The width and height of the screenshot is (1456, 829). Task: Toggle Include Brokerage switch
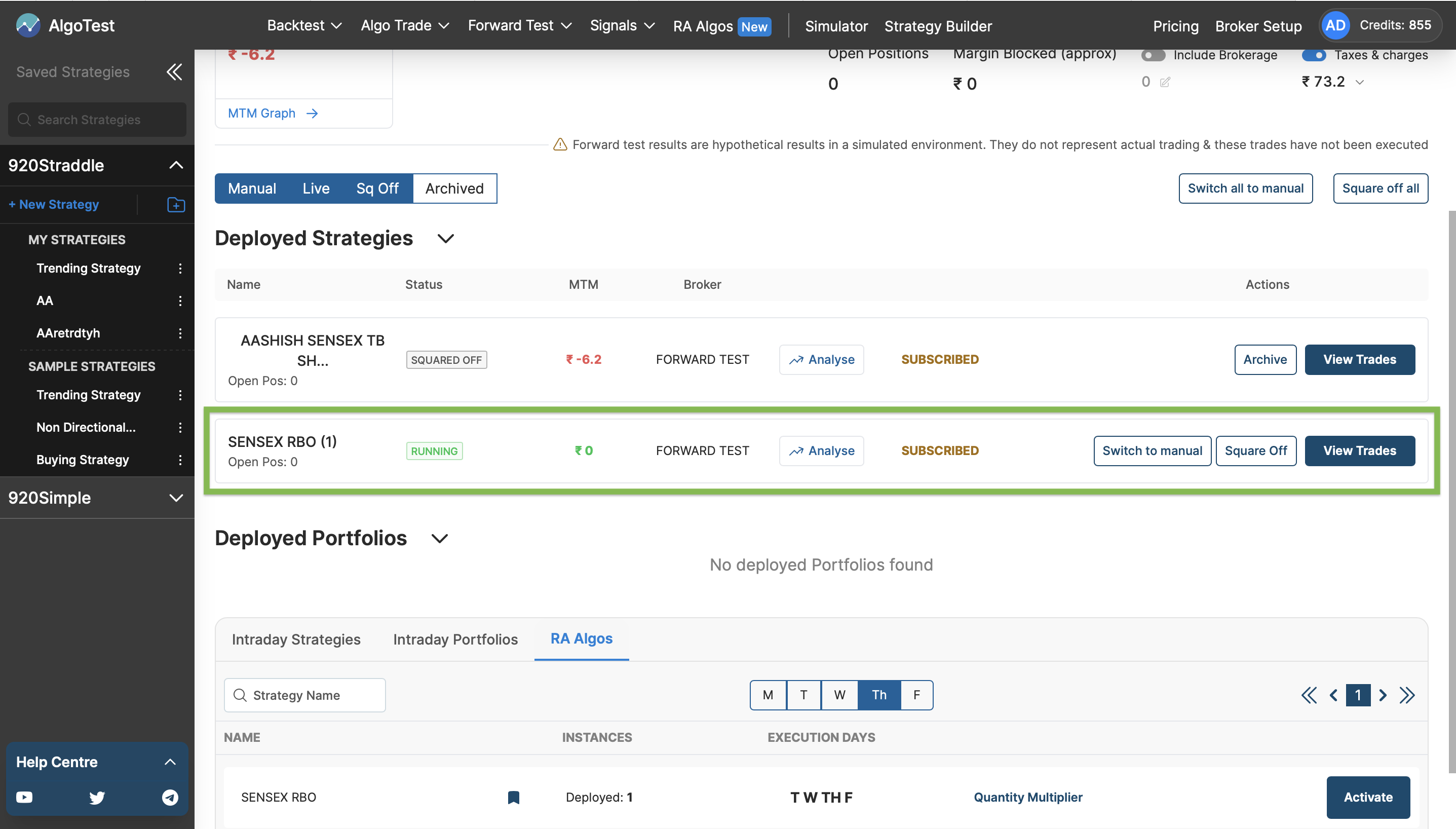pos(1153,55)
